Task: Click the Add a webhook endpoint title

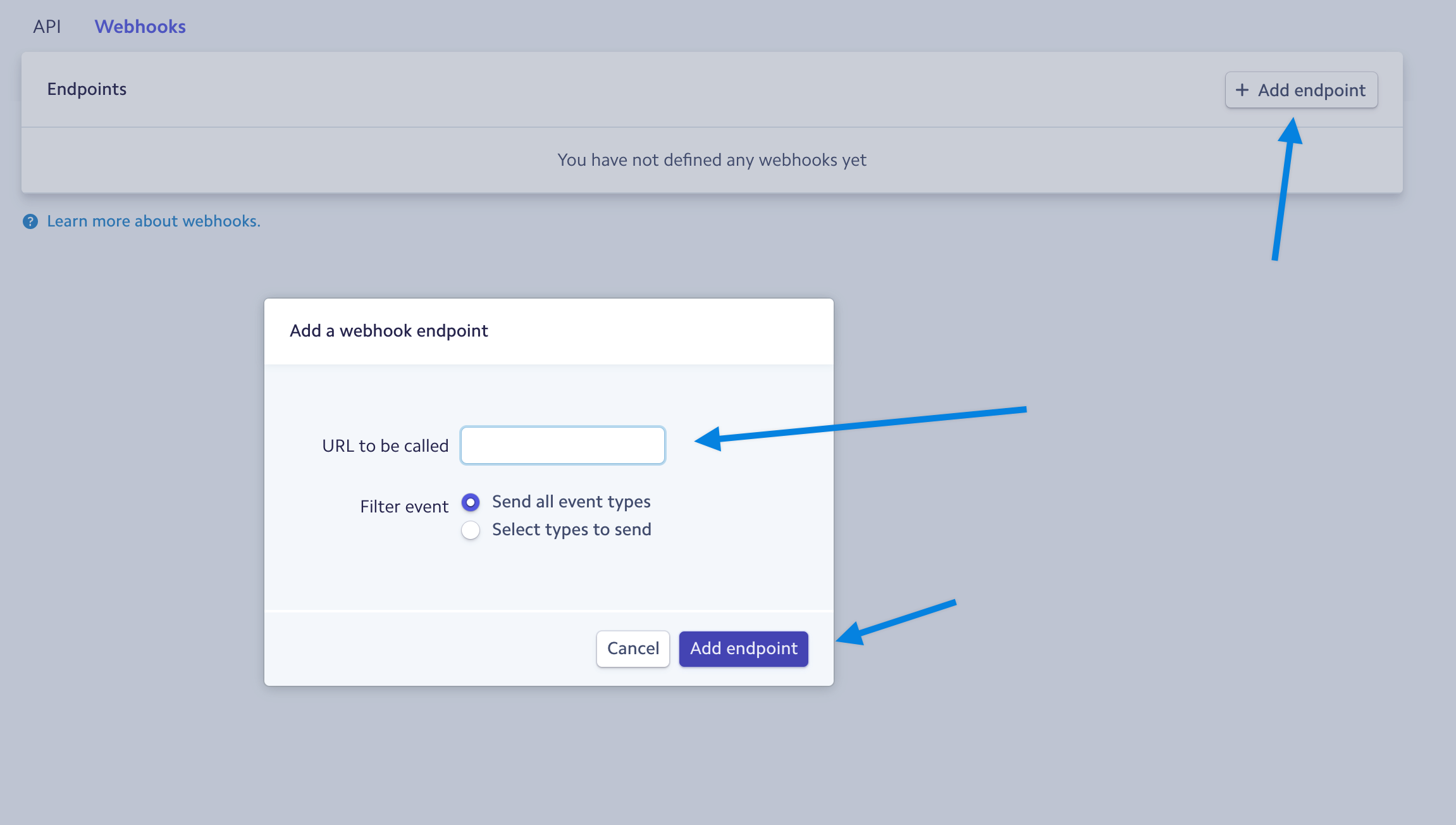Action: (389, 331)
